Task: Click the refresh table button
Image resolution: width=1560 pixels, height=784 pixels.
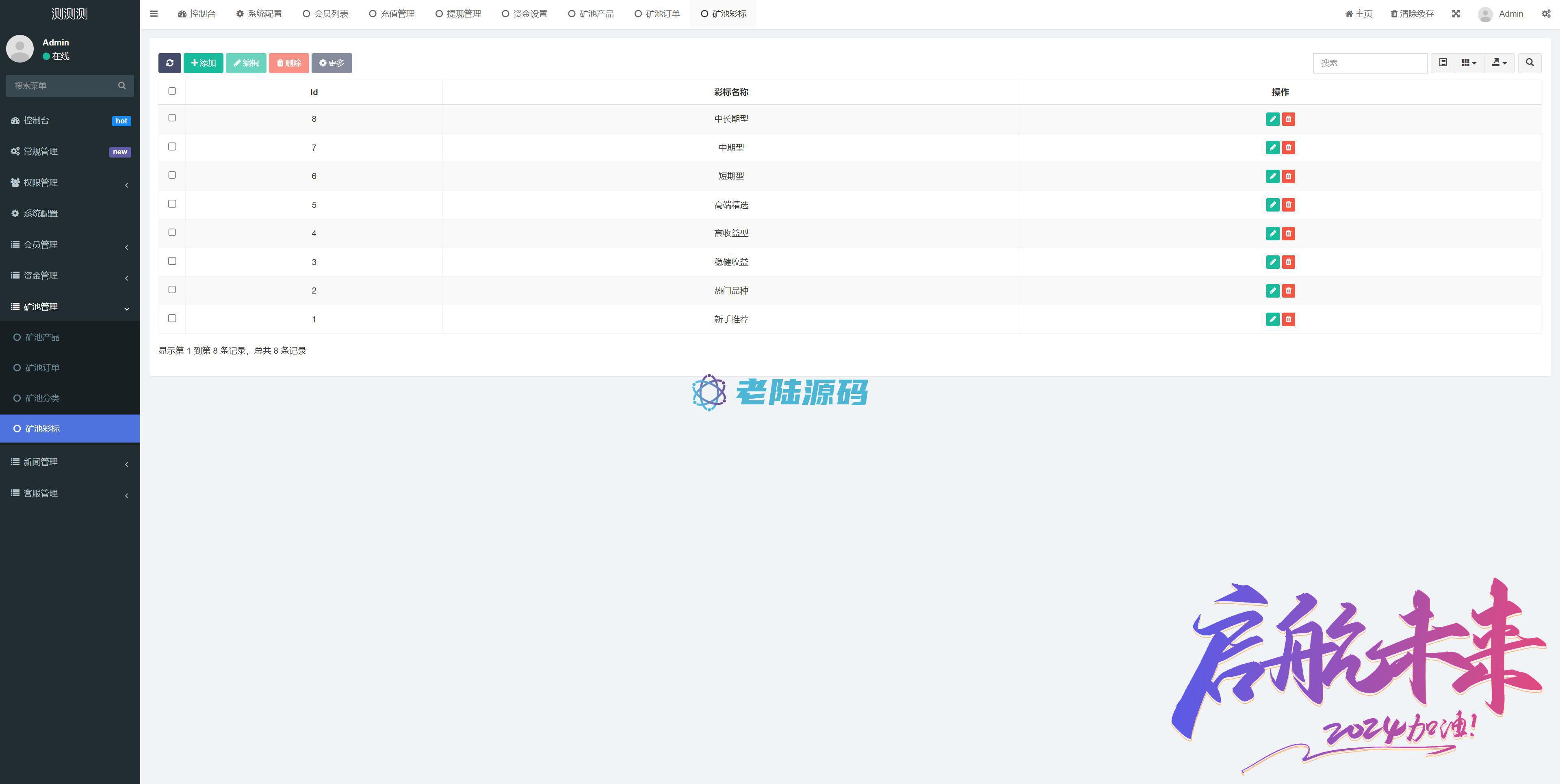Action: tap(169, 63)
